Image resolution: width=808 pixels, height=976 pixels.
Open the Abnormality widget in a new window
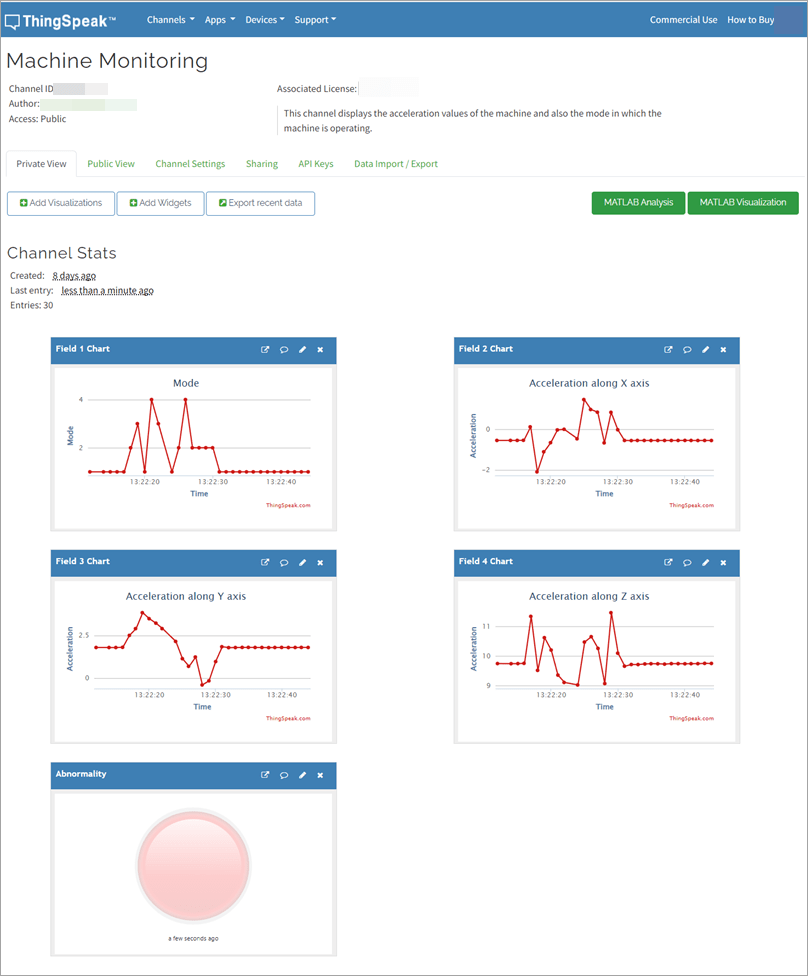coord(265,775)
